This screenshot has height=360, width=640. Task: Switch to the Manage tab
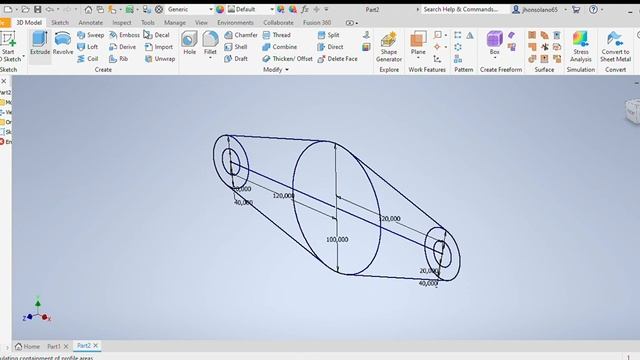click(175, 23)
